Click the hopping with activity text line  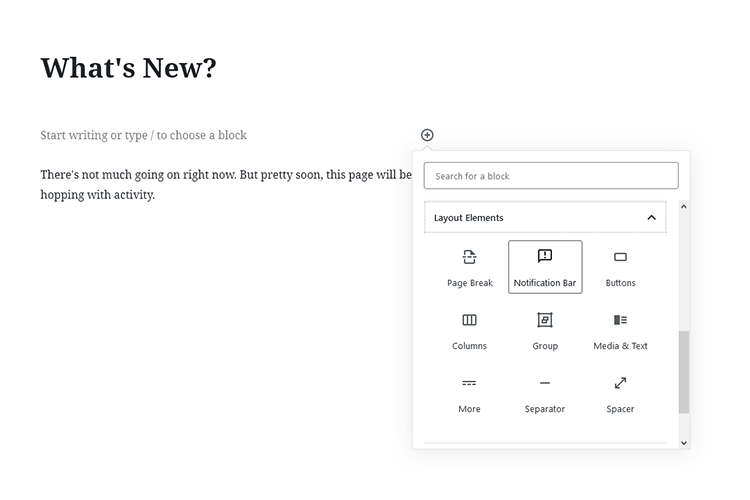[98, 195]
